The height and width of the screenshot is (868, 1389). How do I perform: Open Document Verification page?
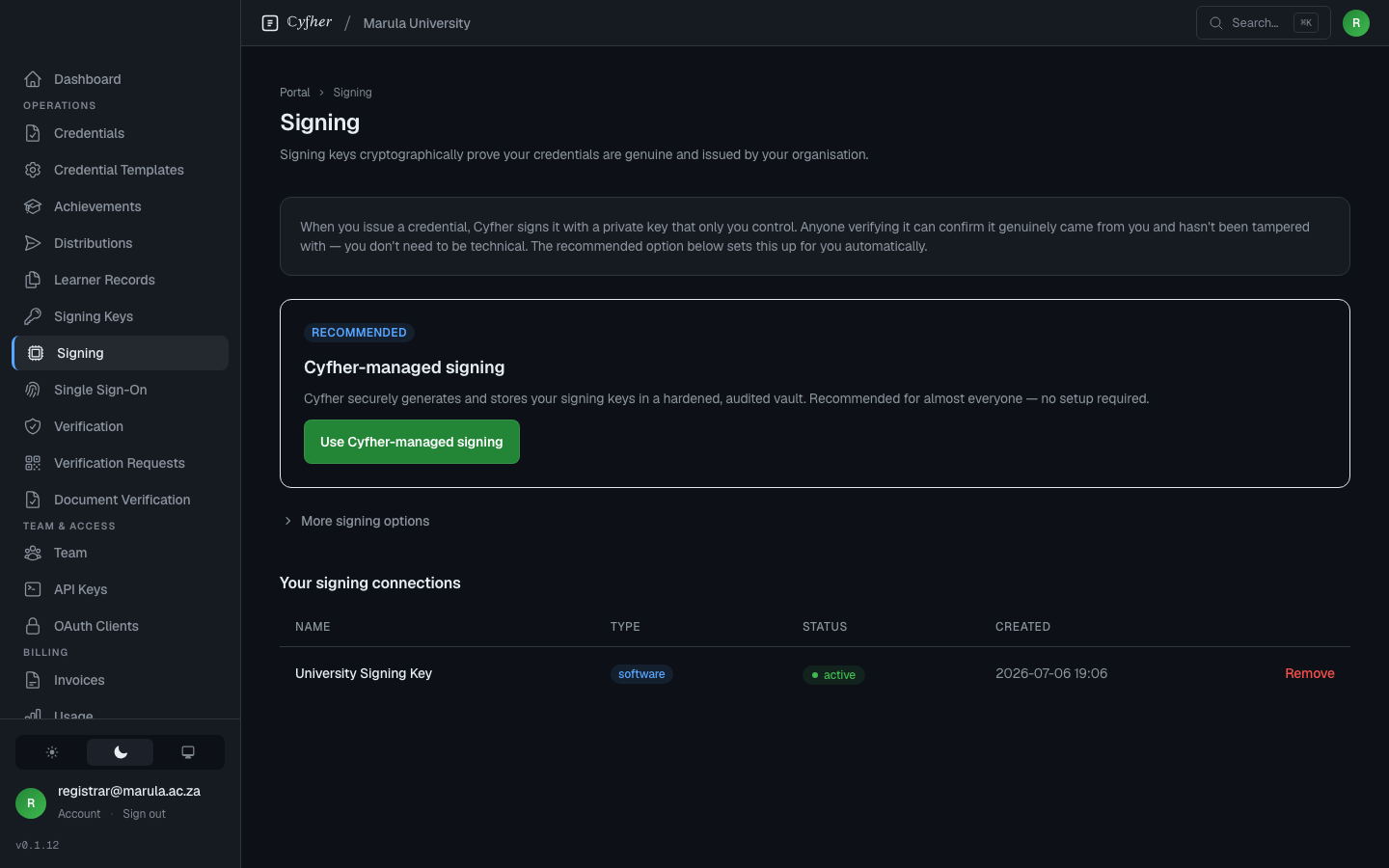click(120, 500)
